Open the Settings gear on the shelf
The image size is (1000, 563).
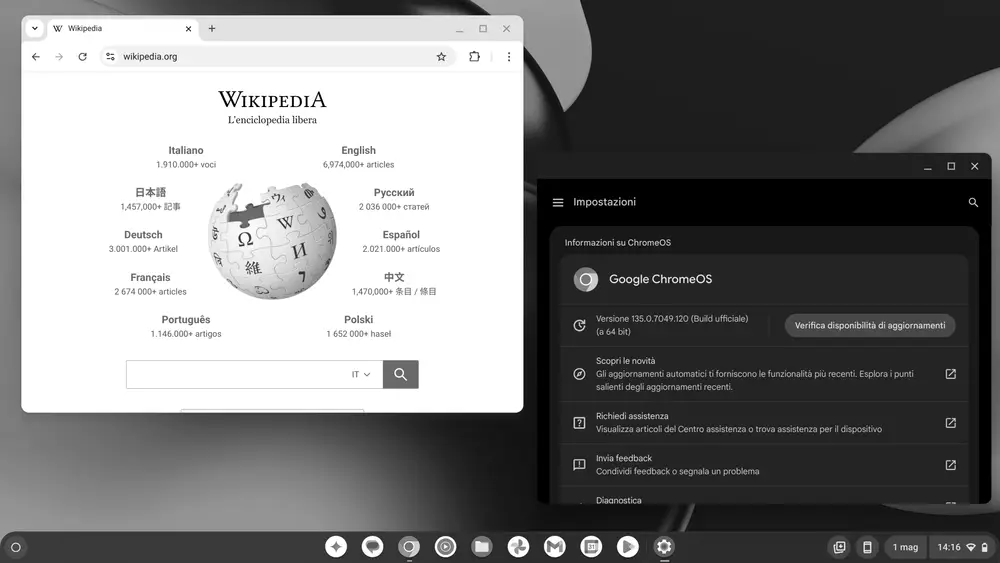664,546
